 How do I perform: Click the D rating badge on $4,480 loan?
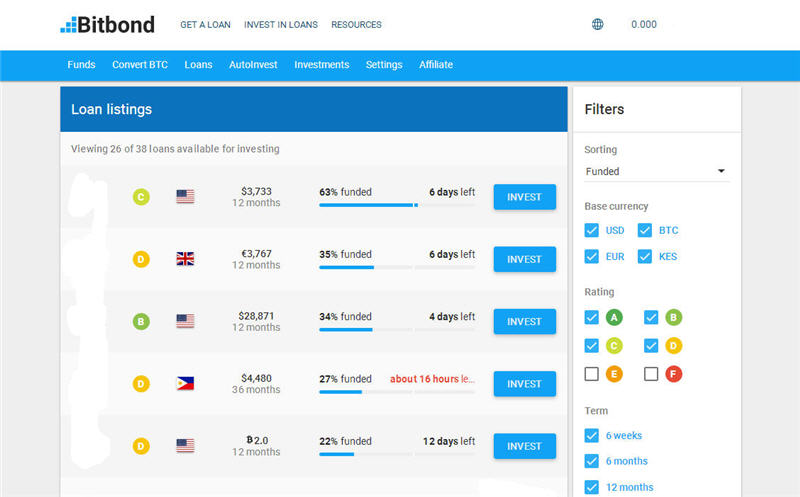(141, 384)
